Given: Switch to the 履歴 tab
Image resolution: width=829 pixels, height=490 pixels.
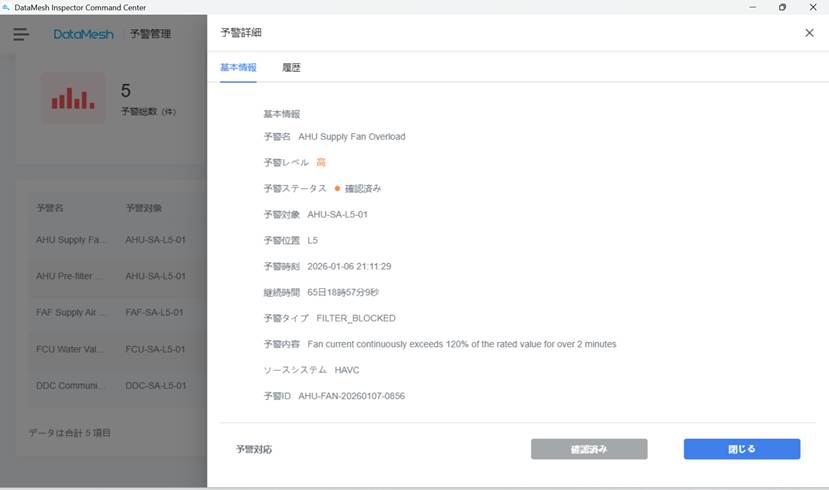Looking at the screenshot, I should pos(291,68).
